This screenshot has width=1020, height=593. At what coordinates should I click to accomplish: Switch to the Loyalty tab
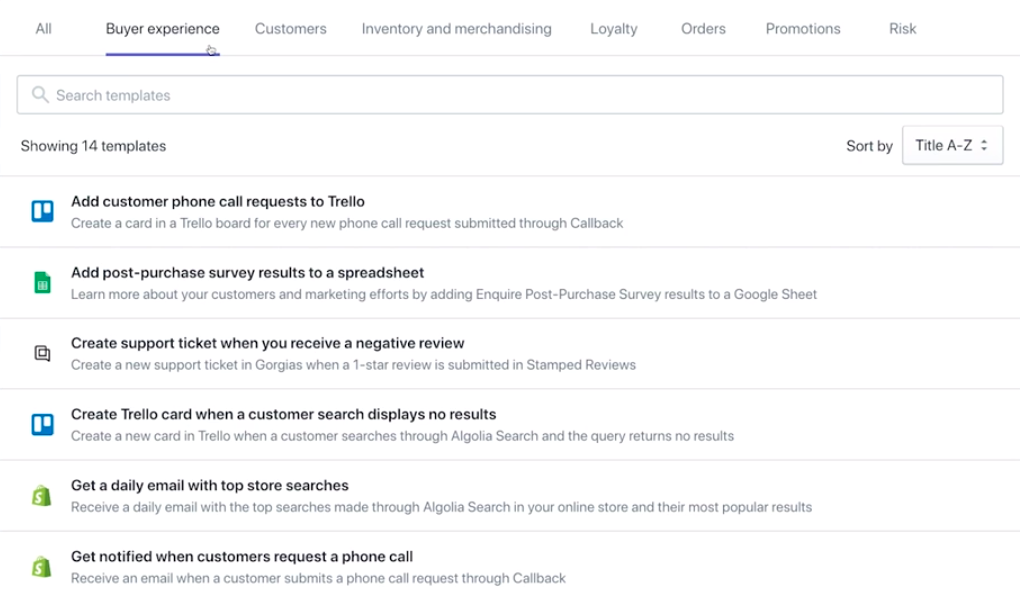(x=613, y=28)
